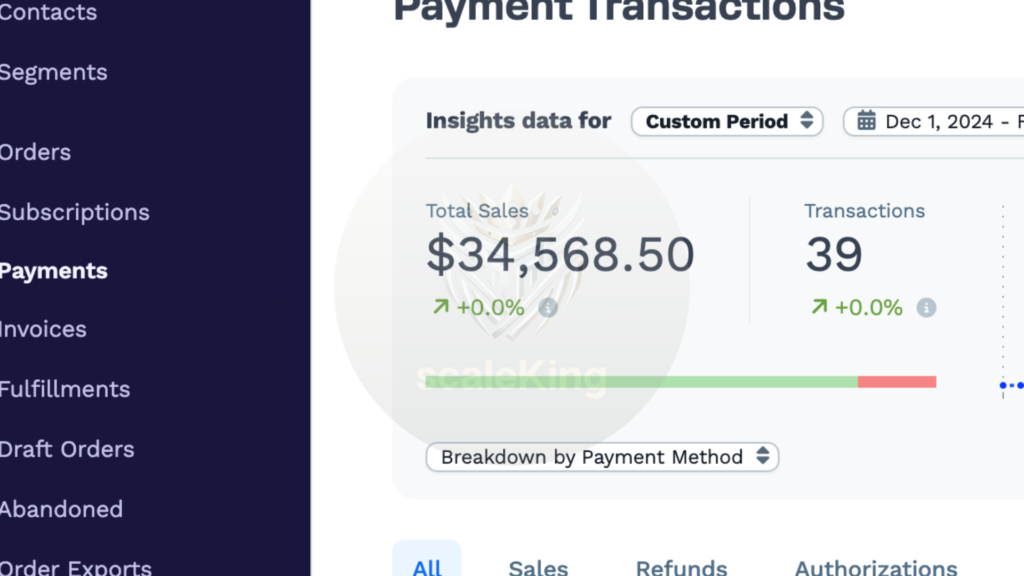Open the Authorizations tab
The image size is (1024, 576).
876,566
